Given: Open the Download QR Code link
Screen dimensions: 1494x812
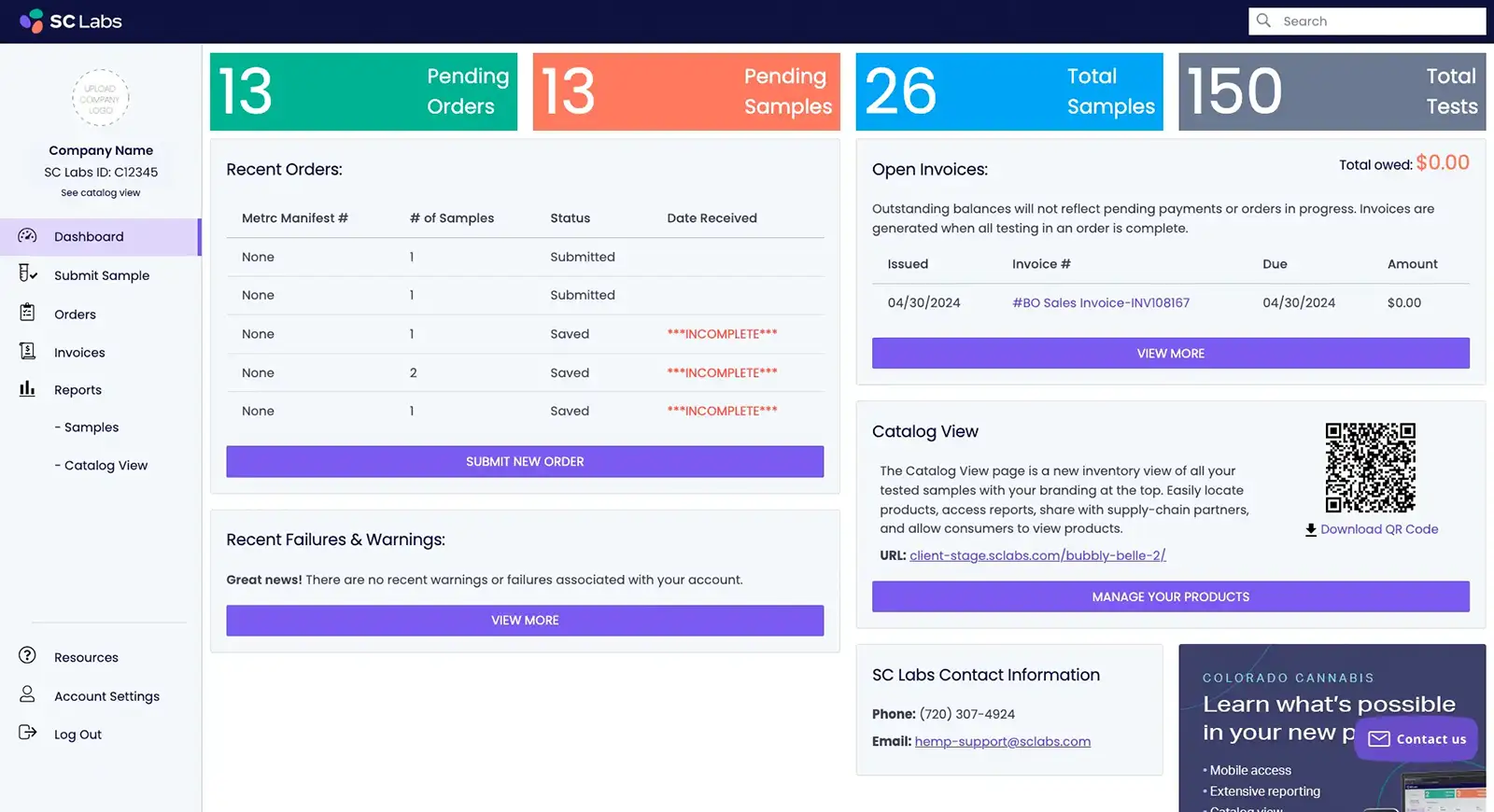Looking at the screenshot, I should [1379, 529].
